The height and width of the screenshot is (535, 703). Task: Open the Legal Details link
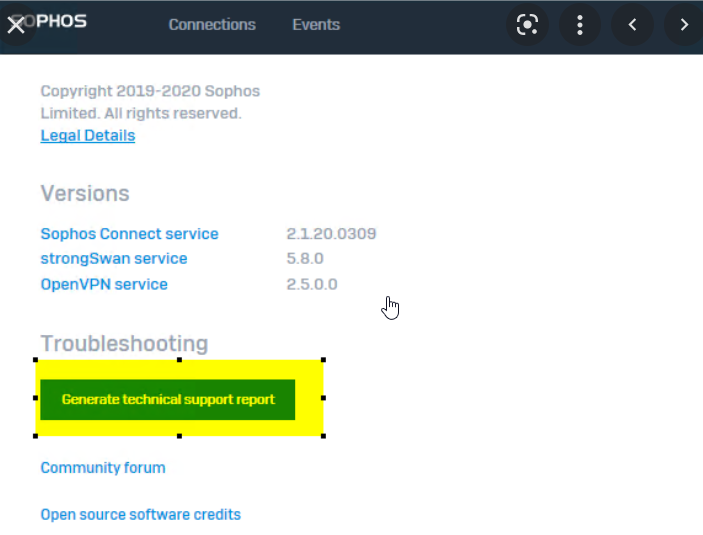(x=88, y=135)
